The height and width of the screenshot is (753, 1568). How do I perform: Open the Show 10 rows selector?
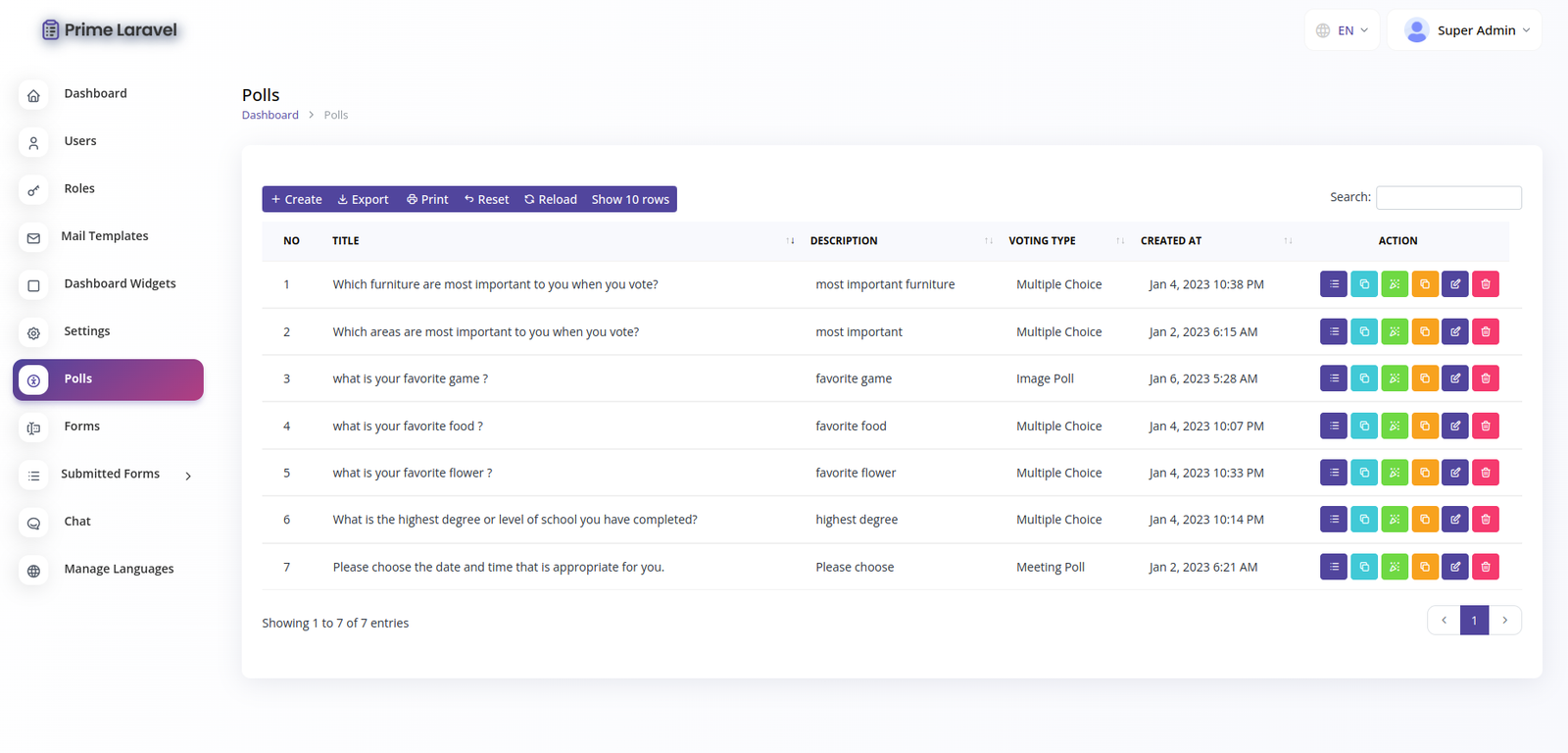[x=630, y=199]
